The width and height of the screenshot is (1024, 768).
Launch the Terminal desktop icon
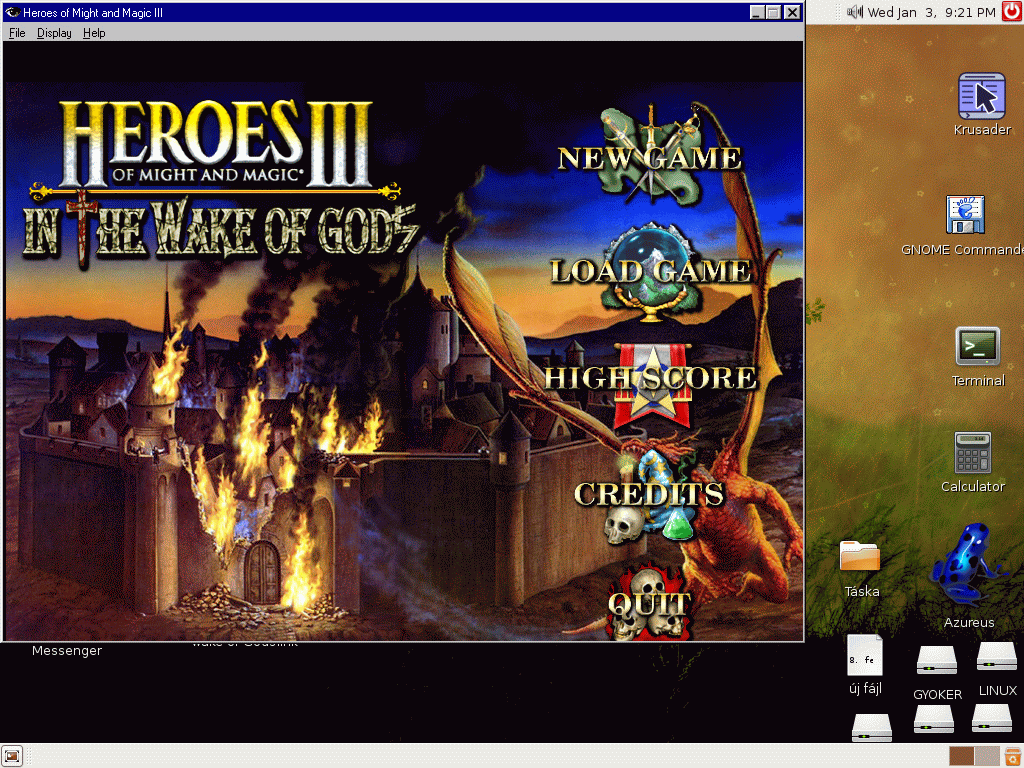point(977,346)
